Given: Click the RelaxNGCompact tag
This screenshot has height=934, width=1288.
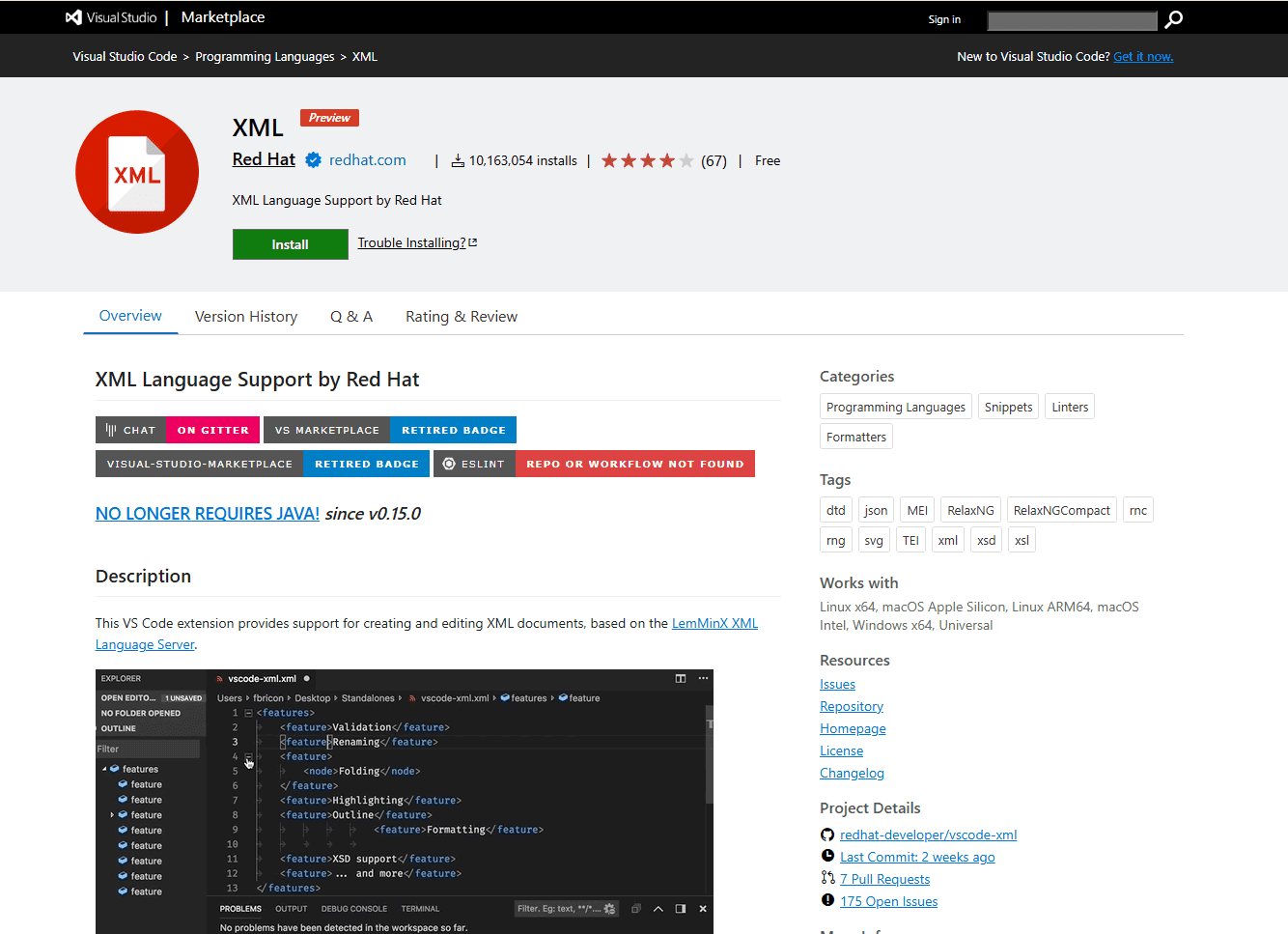Looking at the screenshot, I should click(1062, 510).
